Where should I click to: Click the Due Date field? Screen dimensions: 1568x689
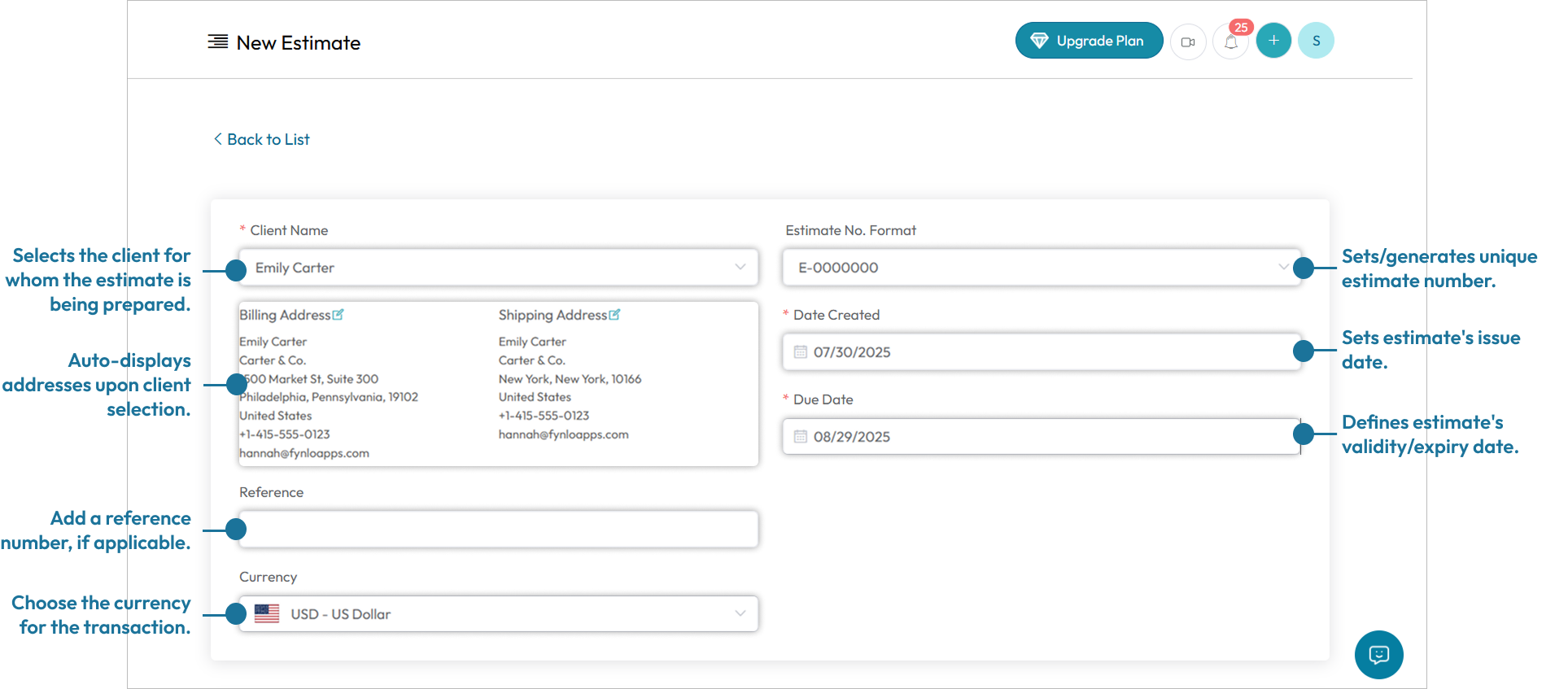(x=1041, y=437)
